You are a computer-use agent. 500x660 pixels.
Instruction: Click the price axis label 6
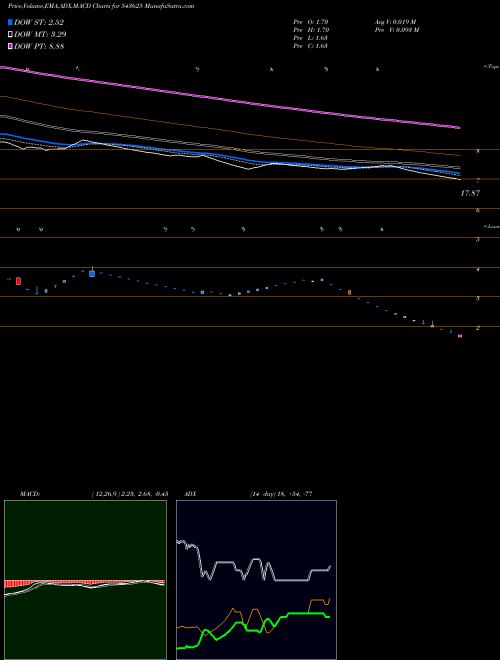478,210
